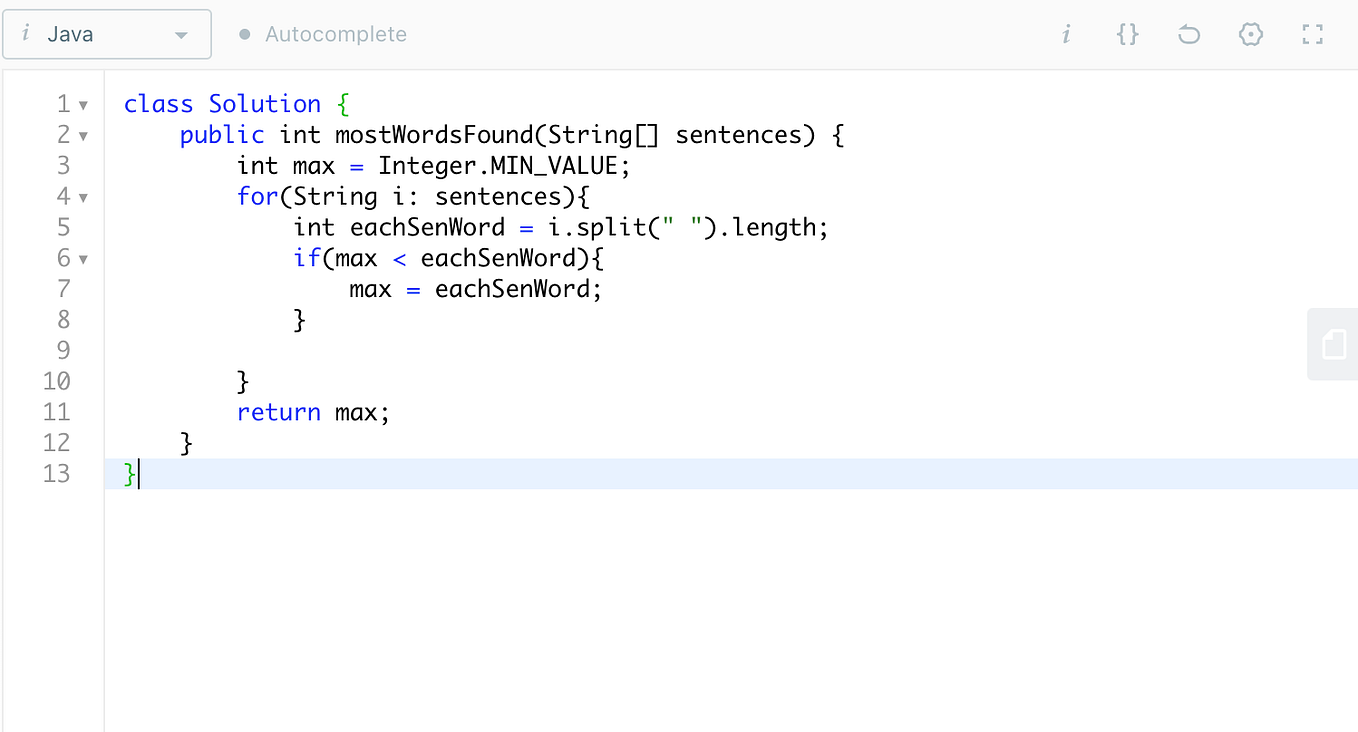Collapse the mostWordsFound method fold arrow on line 2
Screen dimensions: 1358x732
pos(83,136)
